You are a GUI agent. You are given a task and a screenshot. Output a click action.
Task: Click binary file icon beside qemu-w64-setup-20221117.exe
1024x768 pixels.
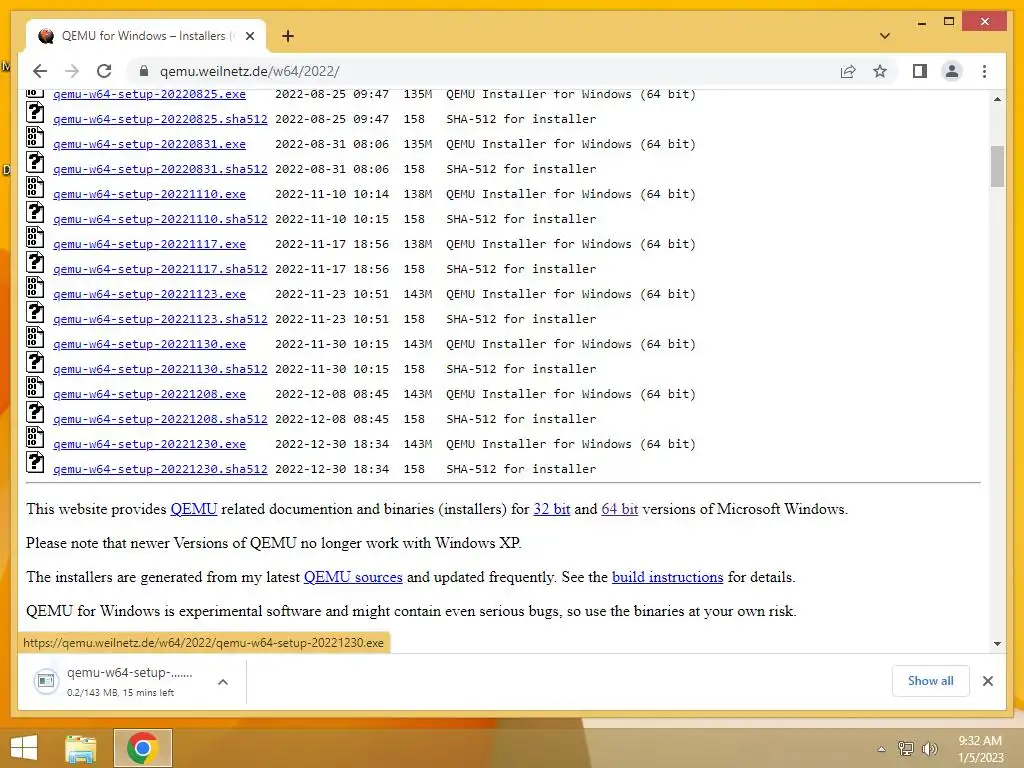(35, 237)
